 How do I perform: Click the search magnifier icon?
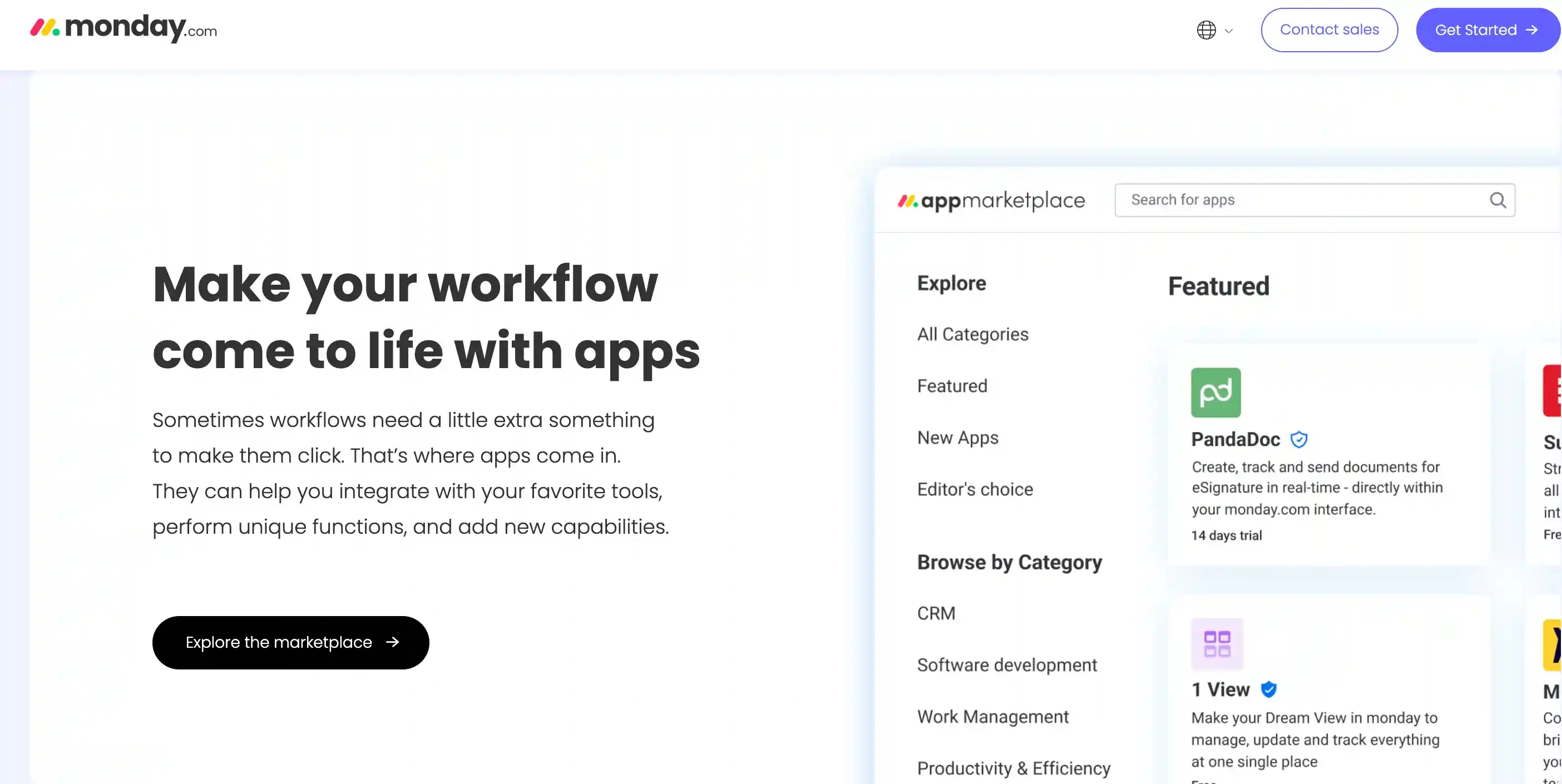(1497, 200)
